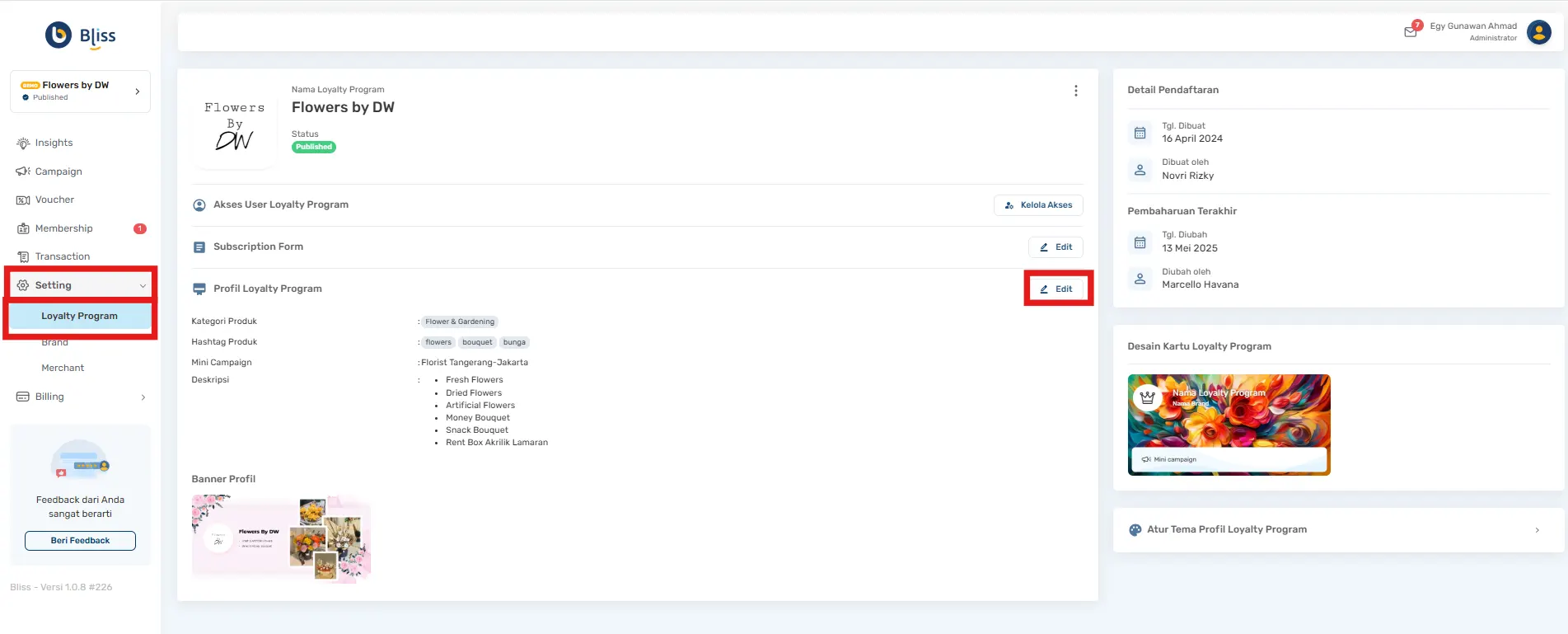
Task: Click the Kelola Akses button
Action: 1038,205
